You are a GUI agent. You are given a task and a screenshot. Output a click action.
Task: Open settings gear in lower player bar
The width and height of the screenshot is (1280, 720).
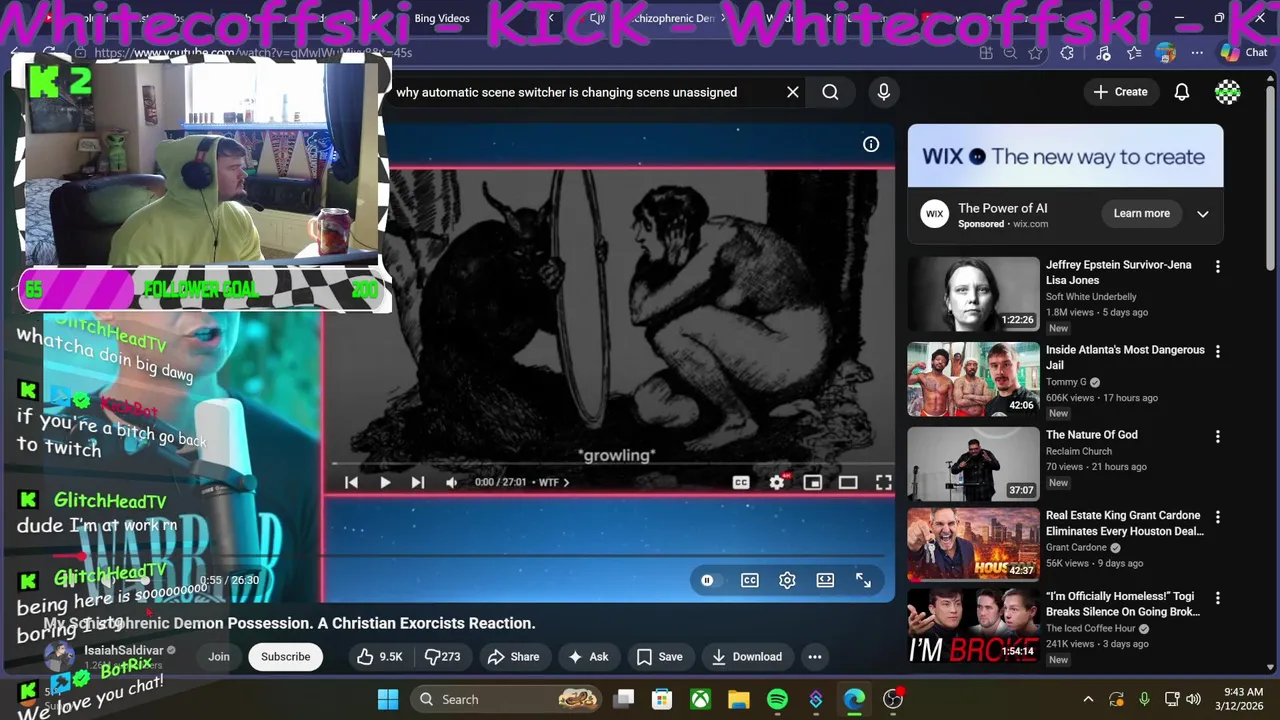(x=787, y=580)
